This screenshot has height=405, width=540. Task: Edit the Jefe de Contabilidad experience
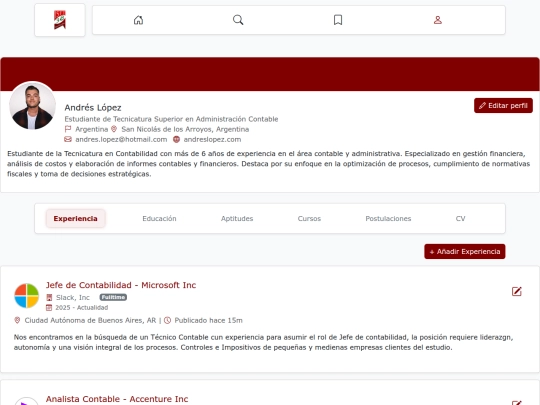(x=517, y=292)
